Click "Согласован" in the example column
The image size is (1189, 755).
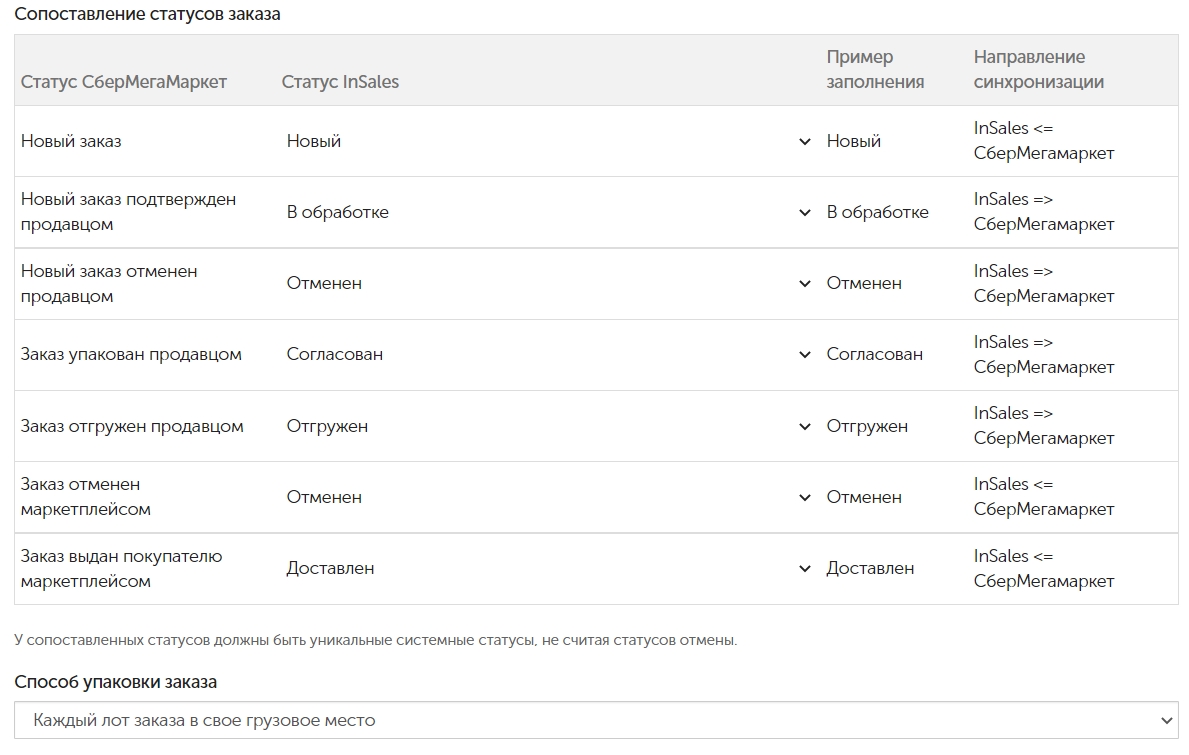tap(874, 355)
